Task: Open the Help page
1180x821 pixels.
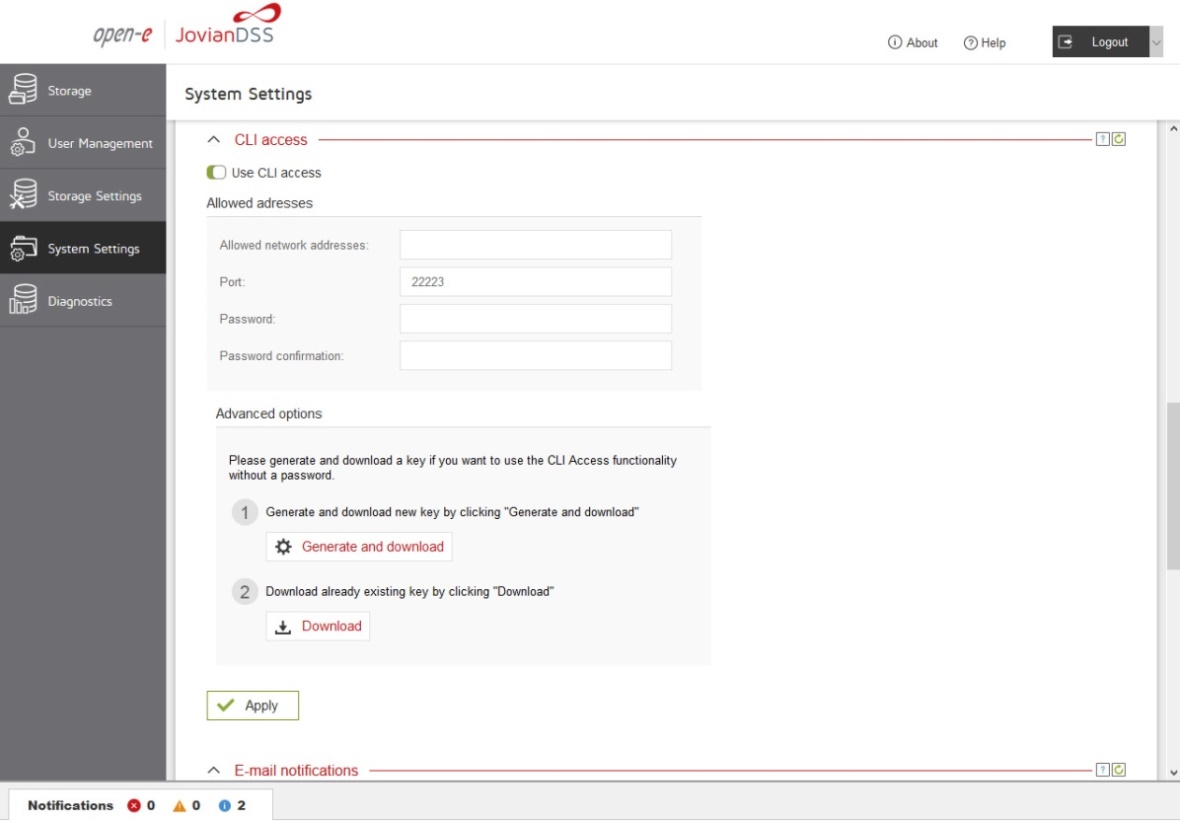Action: coord(985,43)
